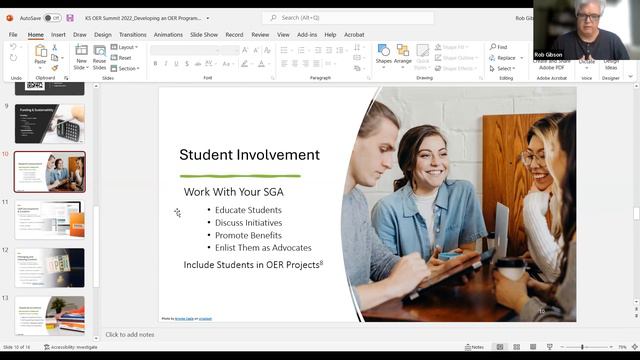Open the Arrange menu

[403, 55]
